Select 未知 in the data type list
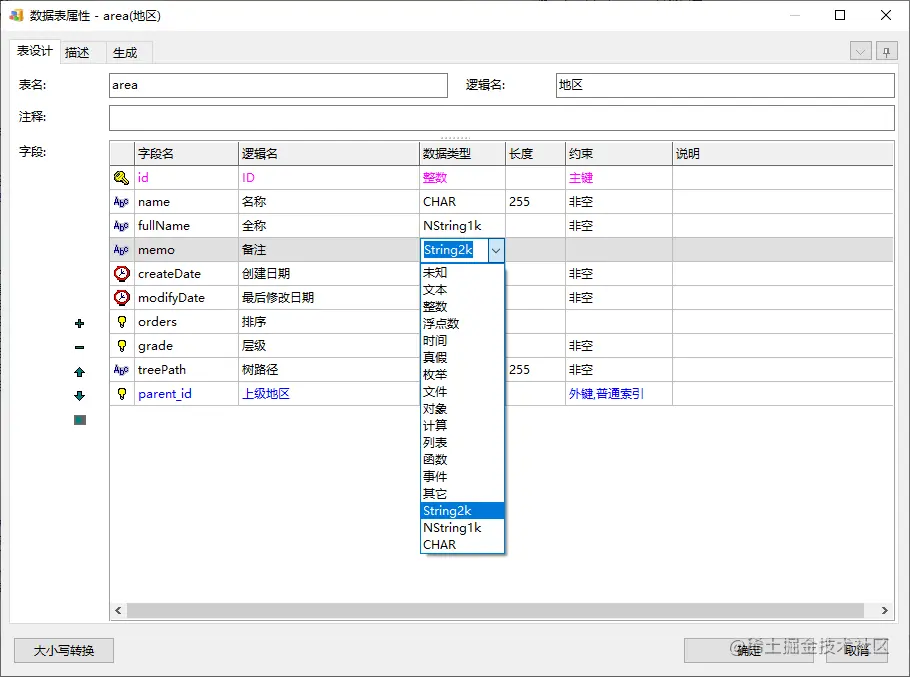Image resolution: width=910 pixels, height=677 pixels. [462, 273]
